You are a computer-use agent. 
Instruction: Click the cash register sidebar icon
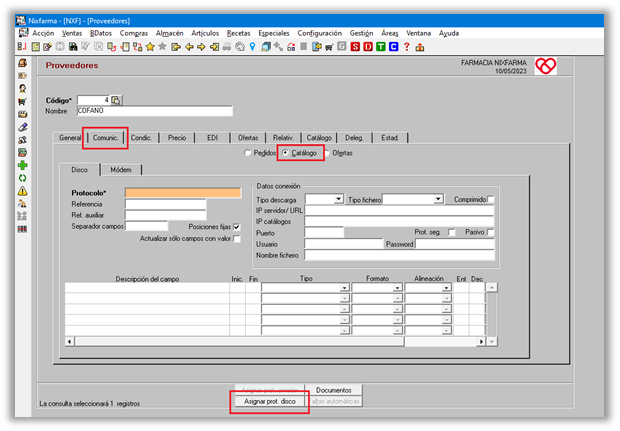coord(23,63)
